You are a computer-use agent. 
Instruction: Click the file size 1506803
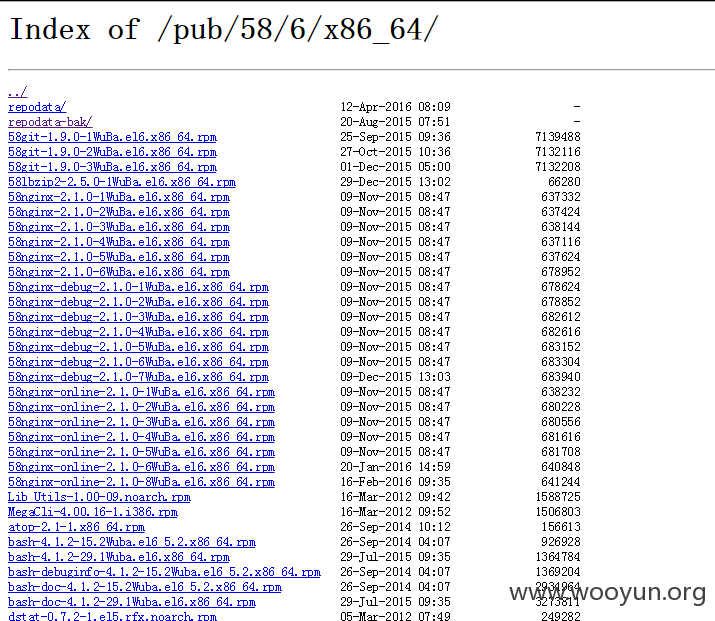[x=558, y=512]
